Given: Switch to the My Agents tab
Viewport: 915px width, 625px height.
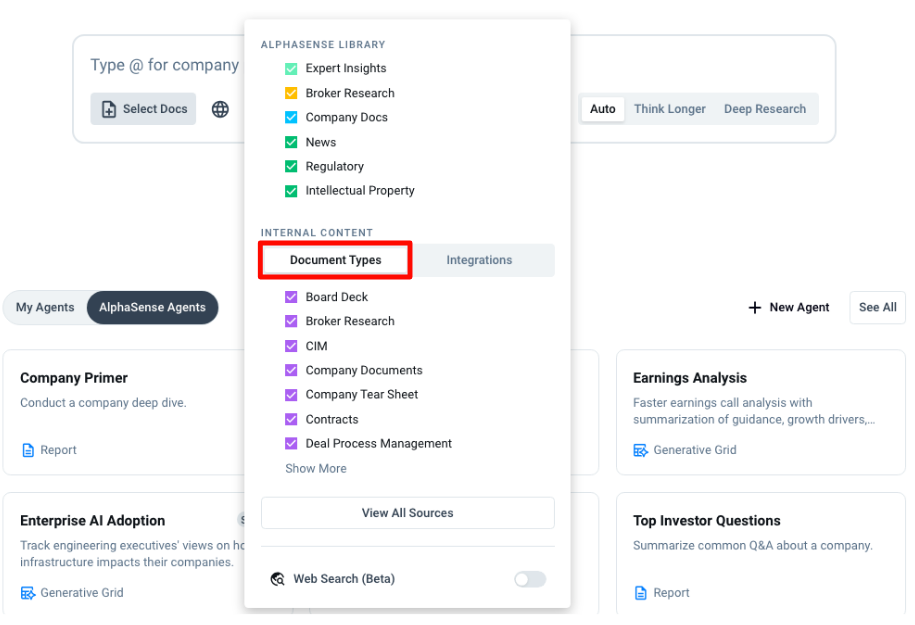Looking at the screenshot, I should click(45, 308).
